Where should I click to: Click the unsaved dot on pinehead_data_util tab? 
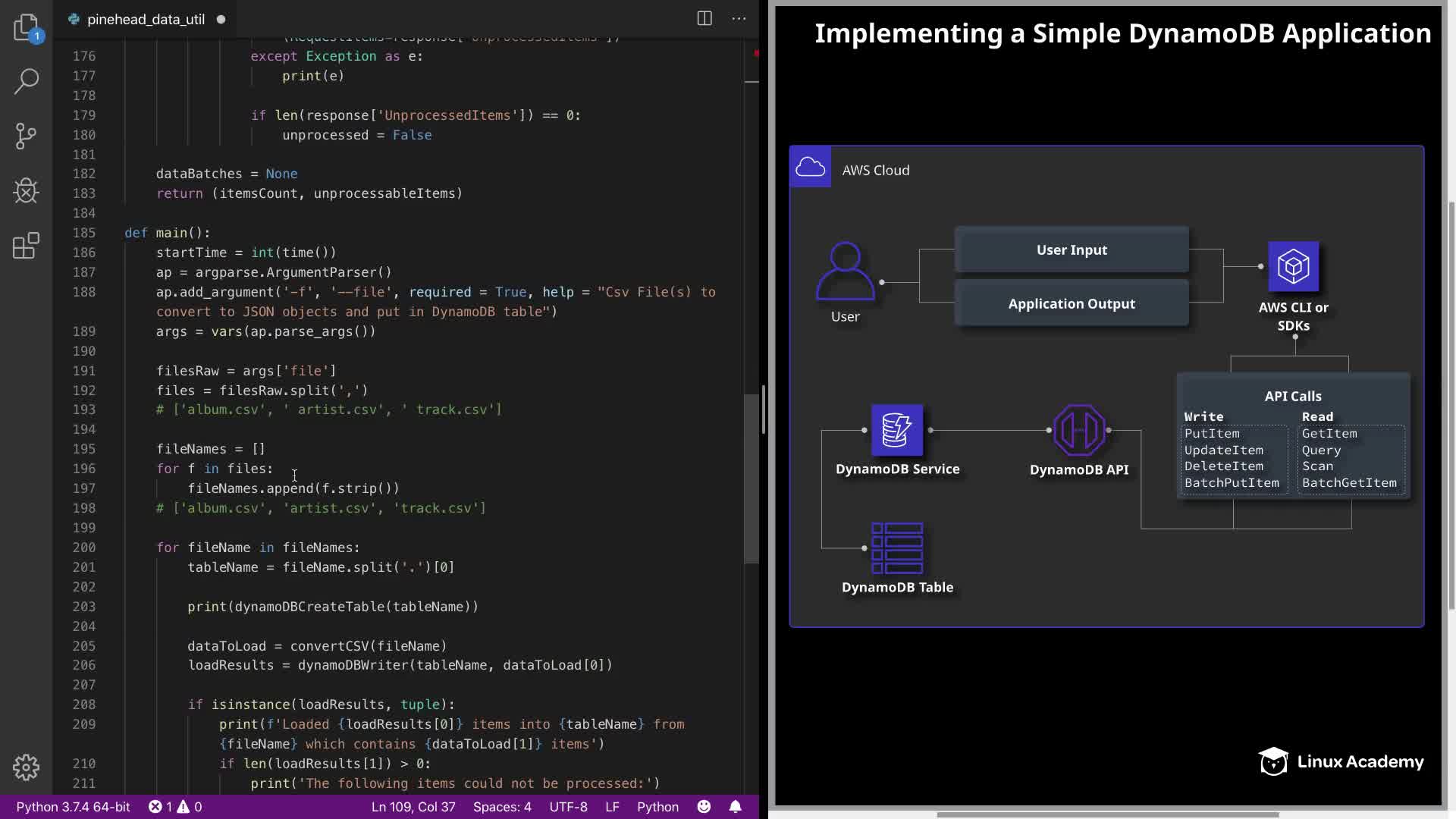click(x=221, y=20)
